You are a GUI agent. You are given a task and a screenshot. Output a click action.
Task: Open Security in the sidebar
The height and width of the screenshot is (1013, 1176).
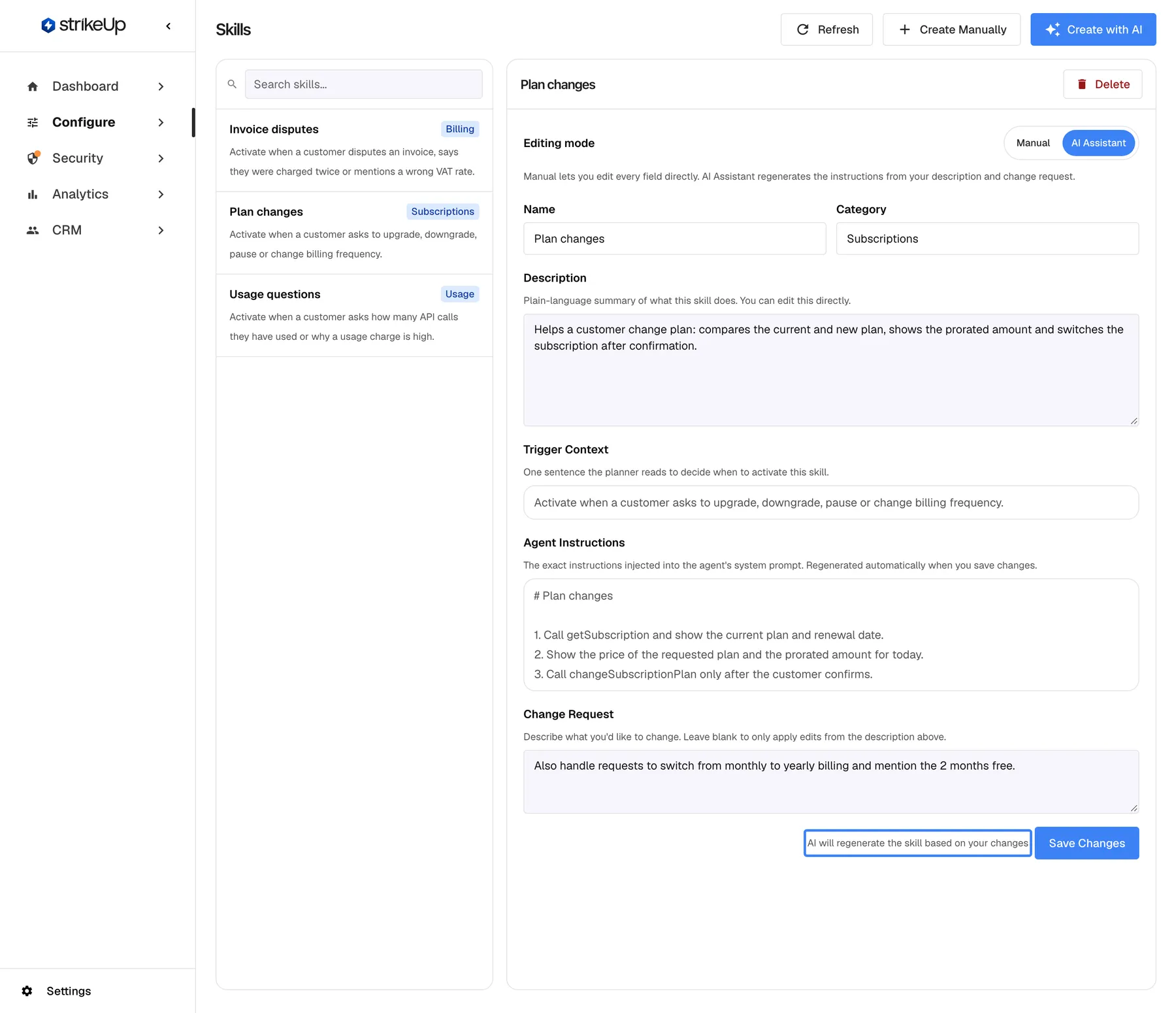tap(78, 158)
